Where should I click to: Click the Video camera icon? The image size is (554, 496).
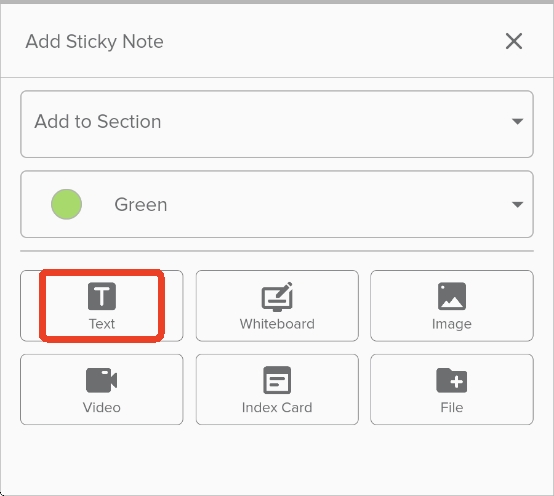pos(102,380)
